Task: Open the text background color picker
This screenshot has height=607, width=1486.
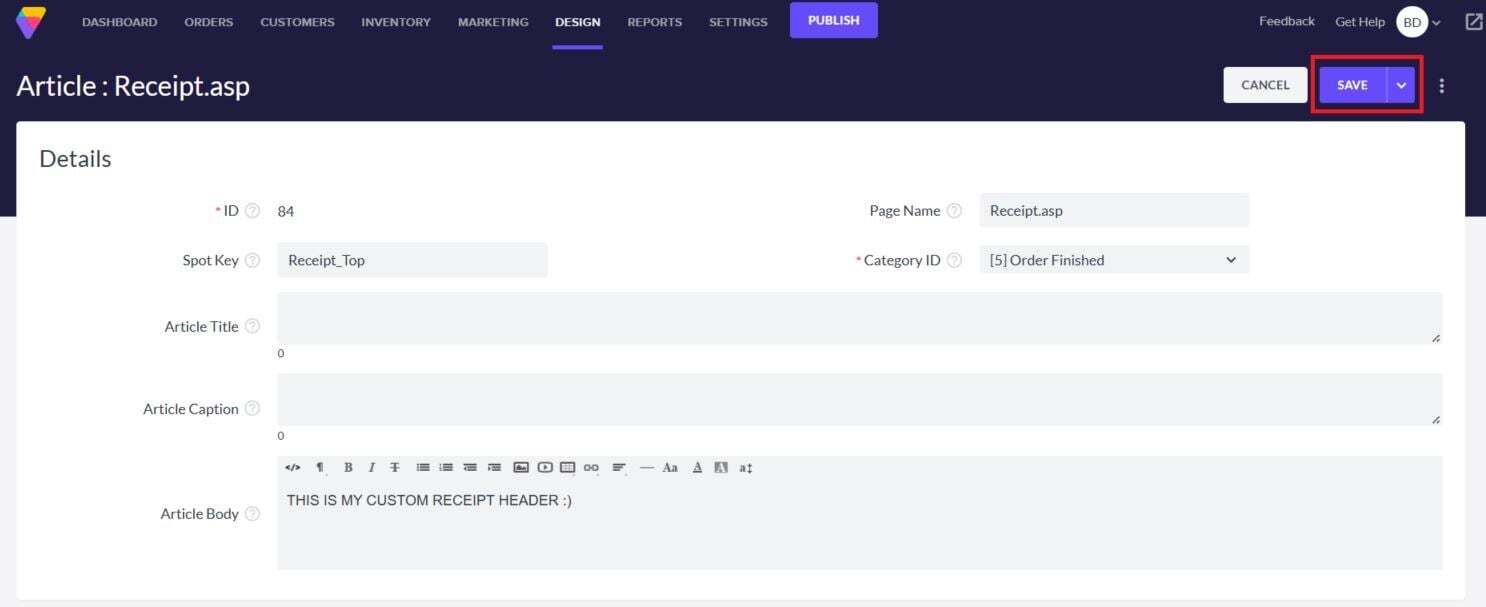Action: click(721, 467)
